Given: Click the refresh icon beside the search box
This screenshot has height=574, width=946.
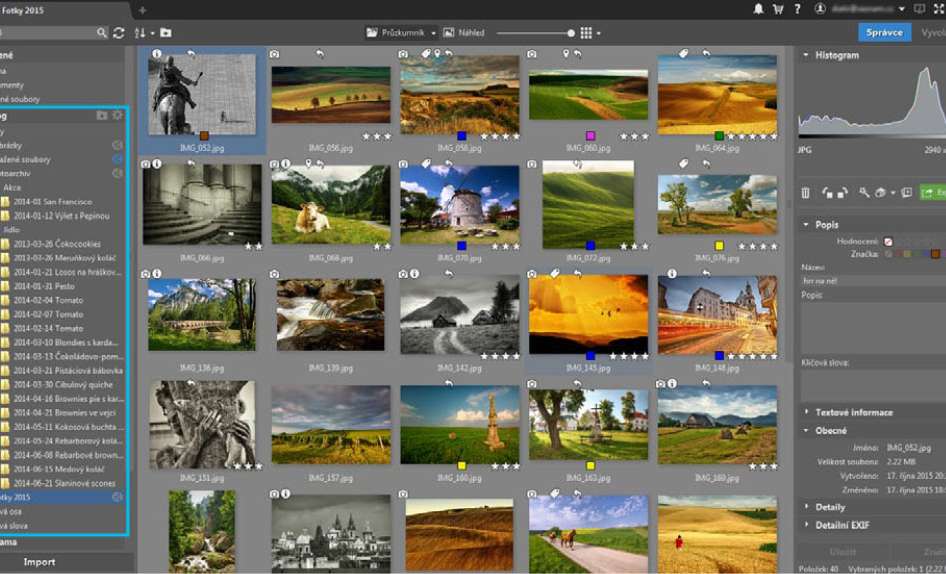Looking at the screenshot, I should coord(118,33).
